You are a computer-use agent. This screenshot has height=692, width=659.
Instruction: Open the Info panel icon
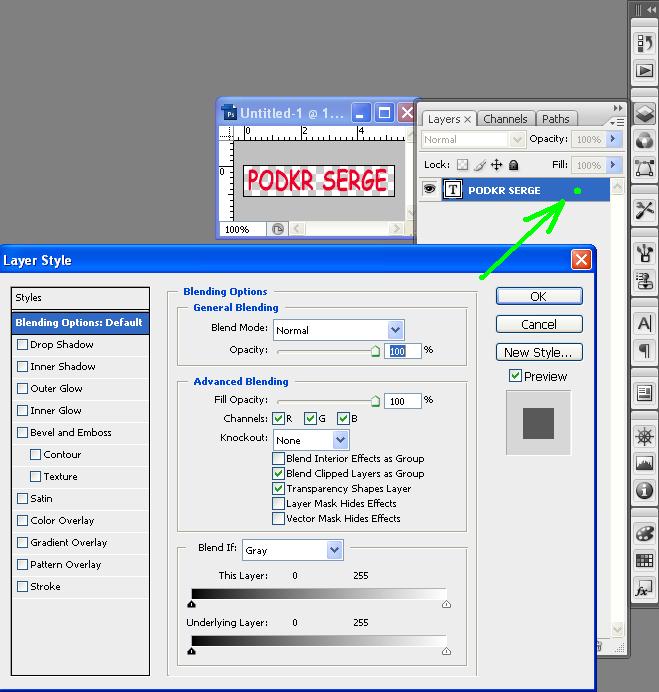click(644, 490)
